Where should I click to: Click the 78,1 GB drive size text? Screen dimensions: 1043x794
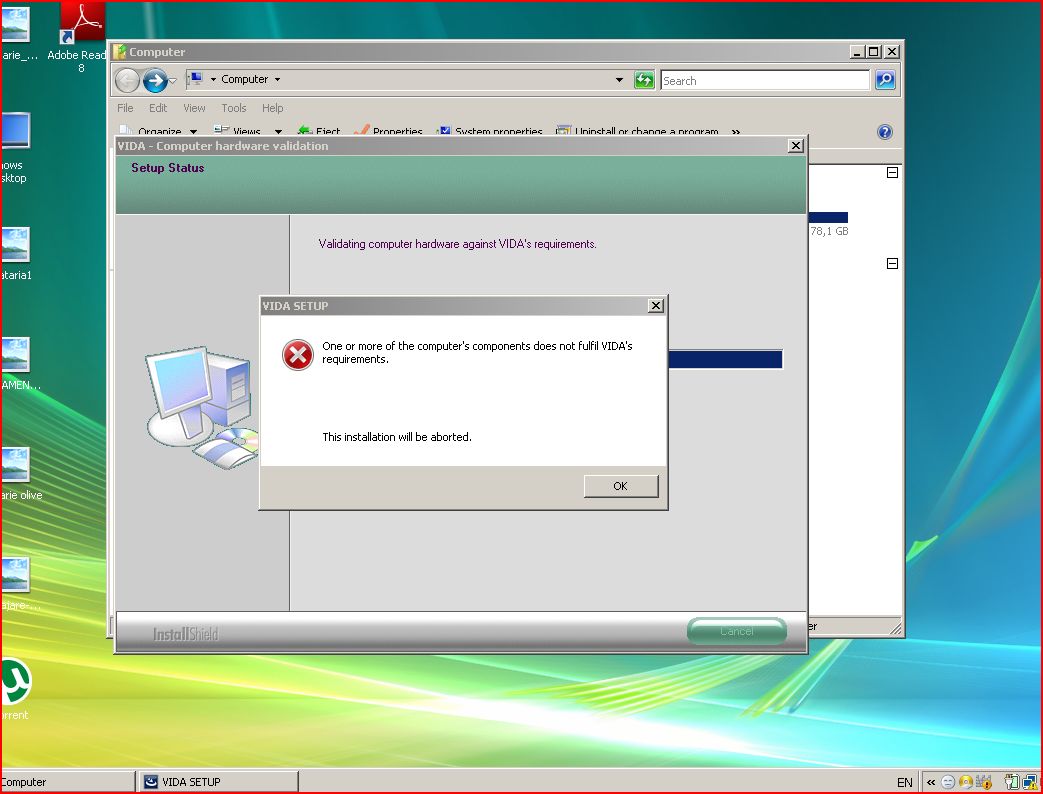point(829,231)
